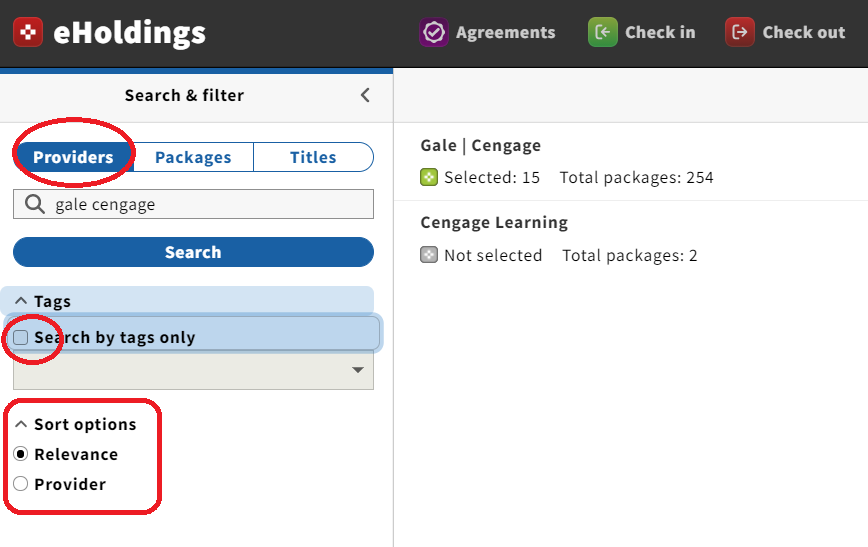
Task: Open the tags selection dropdown
Action: [x=193, y=370]
